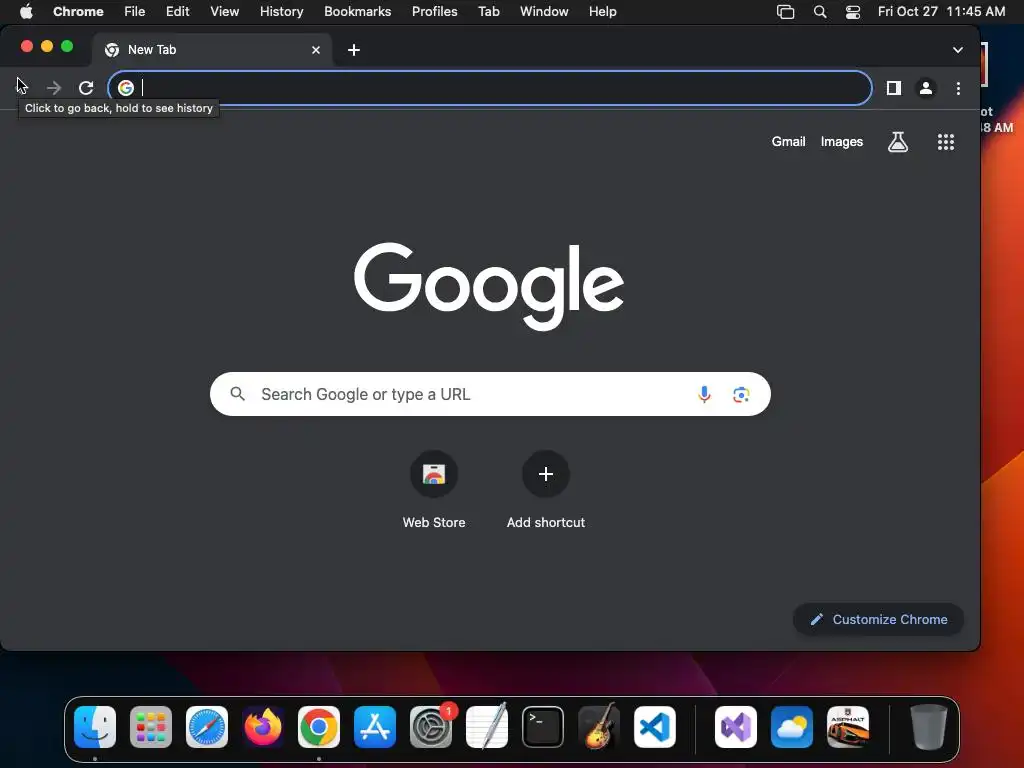The image size is (1024, 768).
Task: Open Google Images link
Action: [842, 142]
